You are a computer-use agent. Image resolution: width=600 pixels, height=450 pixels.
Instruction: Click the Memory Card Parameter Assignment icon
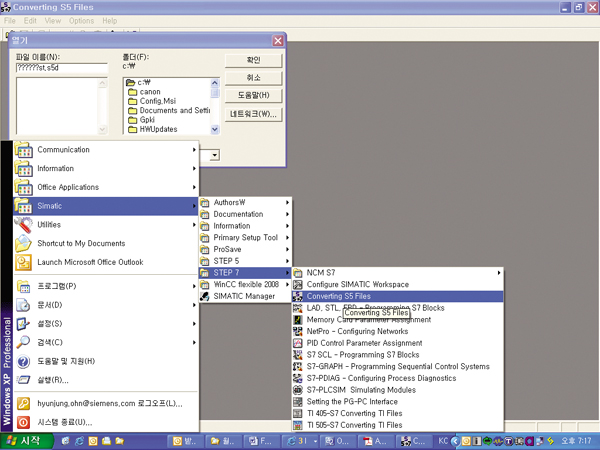tap(298, 320)
